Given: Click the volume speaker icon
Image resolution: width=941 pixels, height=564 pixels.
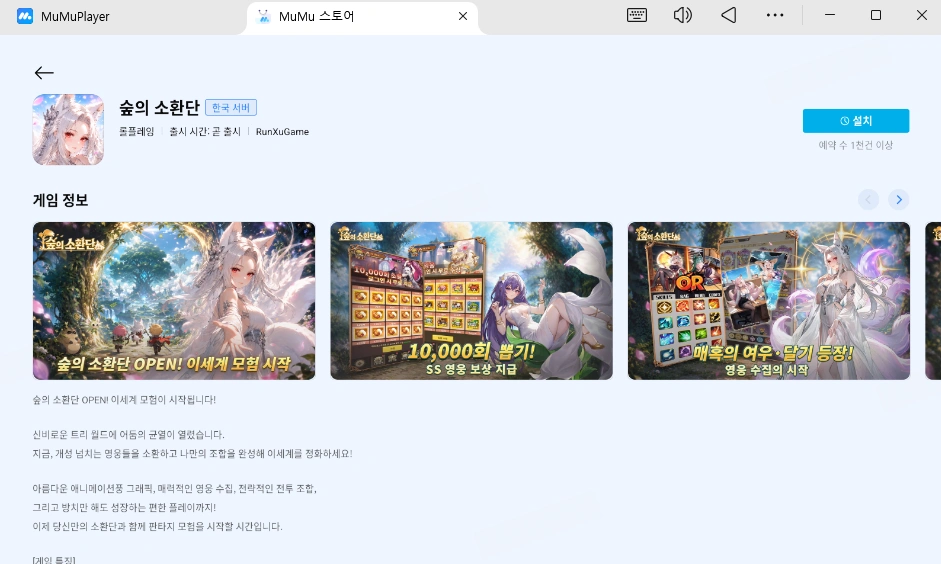Looking at the screenshot, I should point(682,16).
